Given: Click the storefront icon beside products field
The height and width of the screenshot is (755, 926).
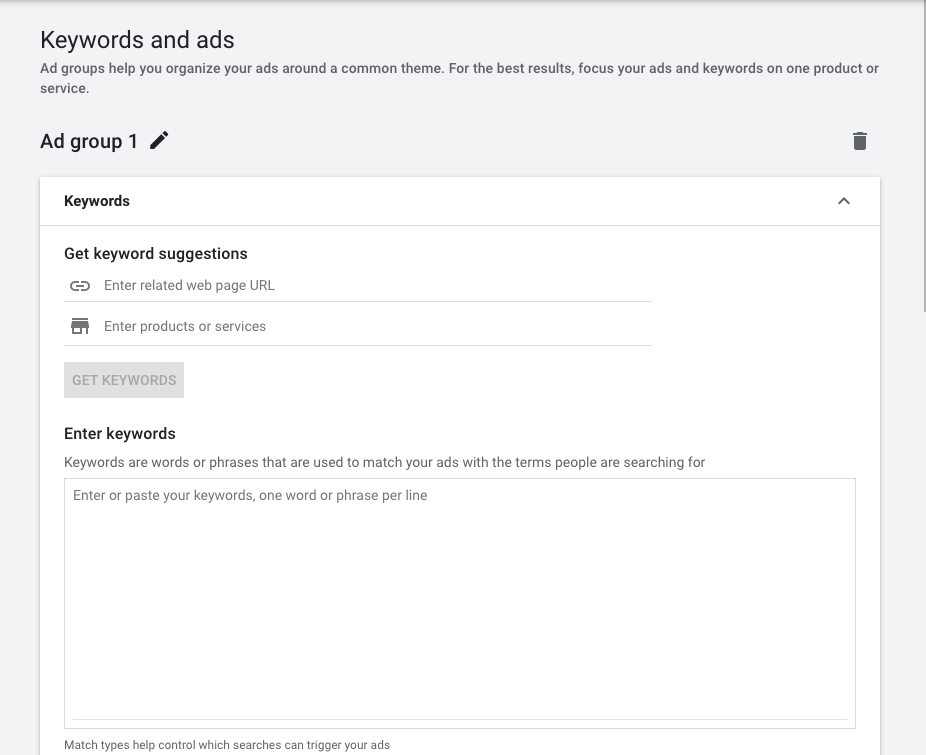Looking at the screenshot, I should [80, 326].
